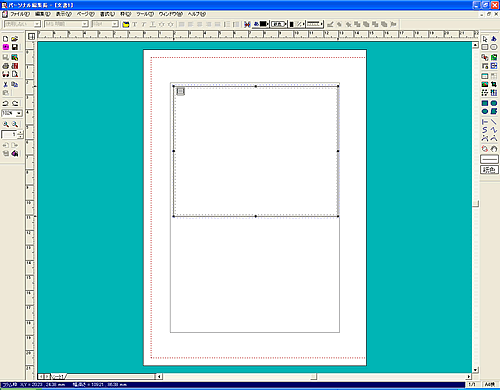This screenshot has height=390, width=500.
Task: Open the zoom percentage dropdown
Action: point(19,113)
